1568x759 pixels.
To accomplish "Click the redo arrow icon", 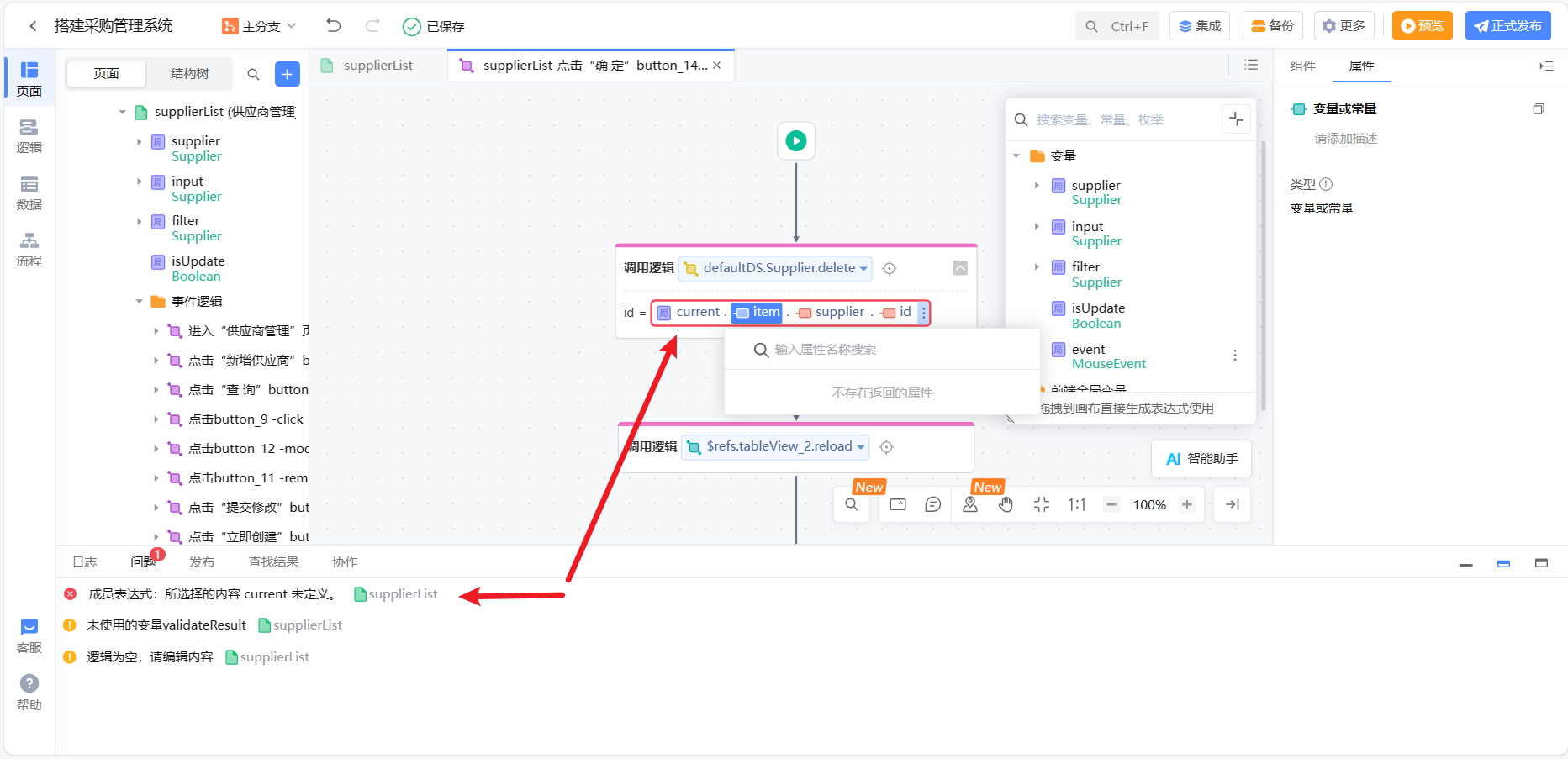I will tap(372, 26).
